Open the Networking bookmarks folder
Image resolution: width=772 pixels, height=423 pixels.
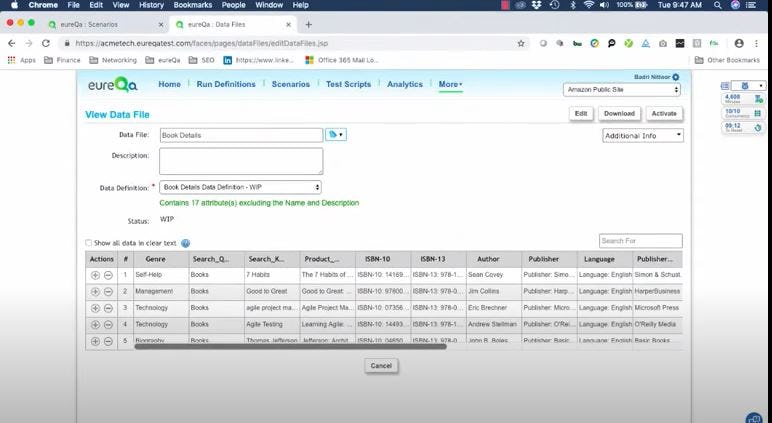click(x=113, y=60)
